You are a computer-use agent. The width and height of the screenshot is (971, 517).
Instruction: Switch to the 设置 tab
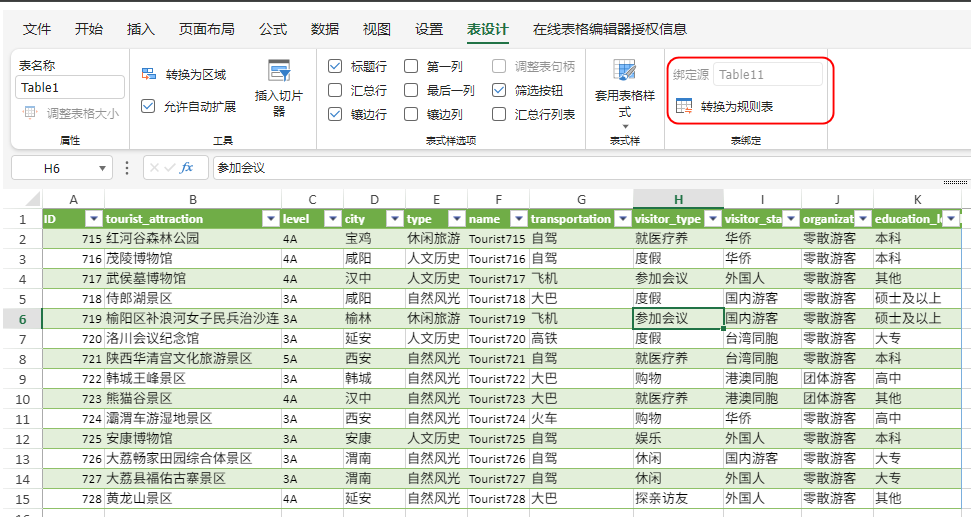tap(429, 29)
